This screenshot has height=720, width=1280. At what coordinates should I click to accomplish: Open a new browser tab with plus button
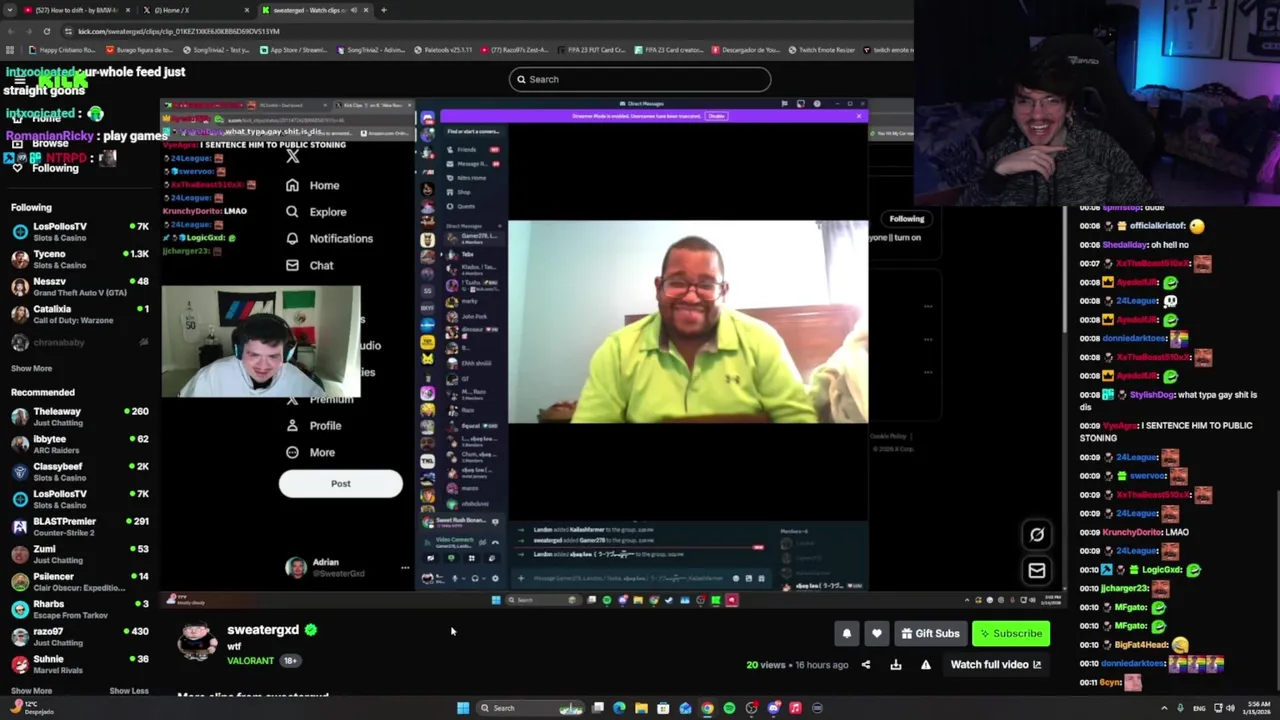(x=385, y=10)
